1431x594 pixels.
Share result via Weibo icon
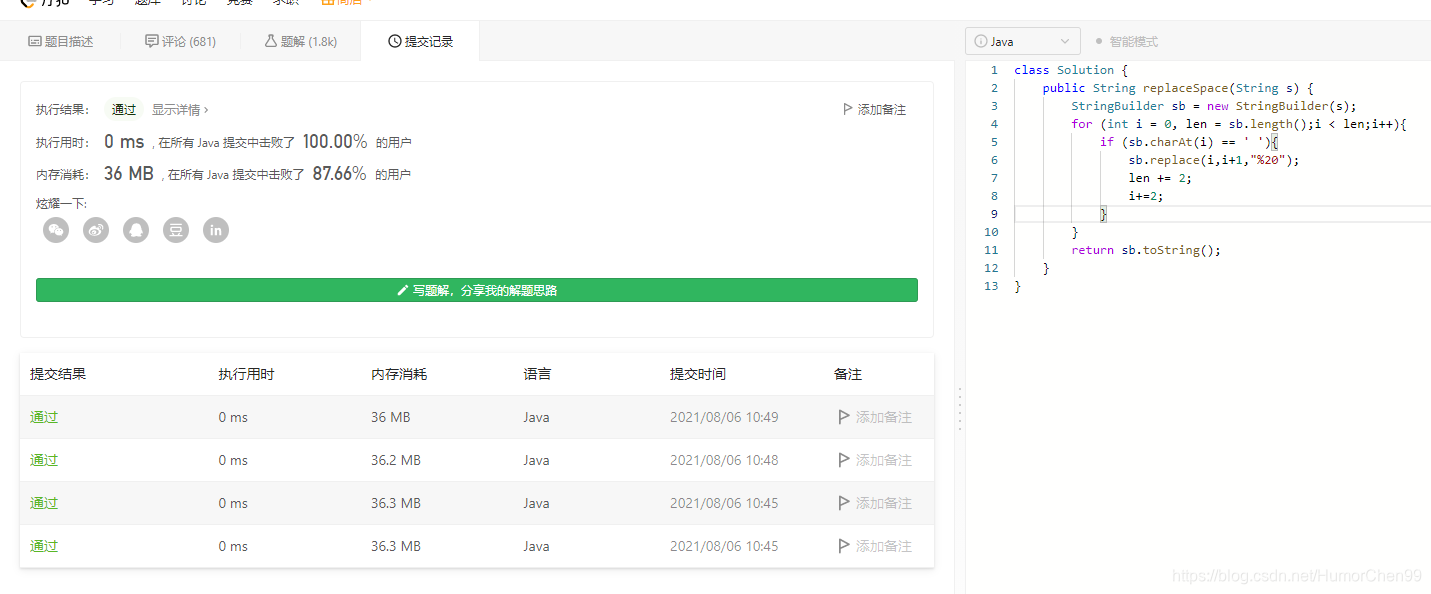click(x=96, y=230)
